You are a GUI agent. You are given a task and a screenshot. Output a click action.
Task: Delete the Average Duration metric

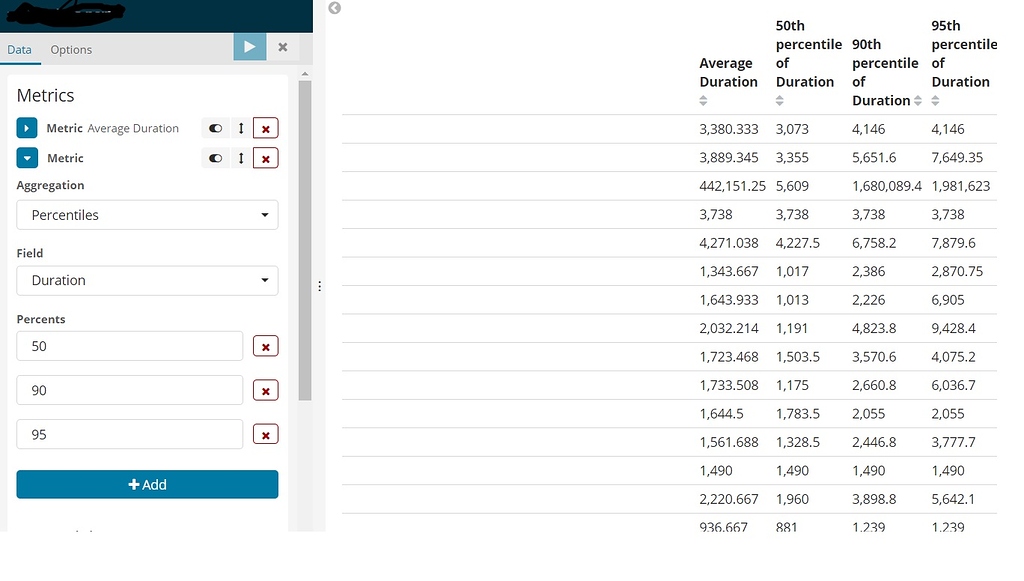264,128
